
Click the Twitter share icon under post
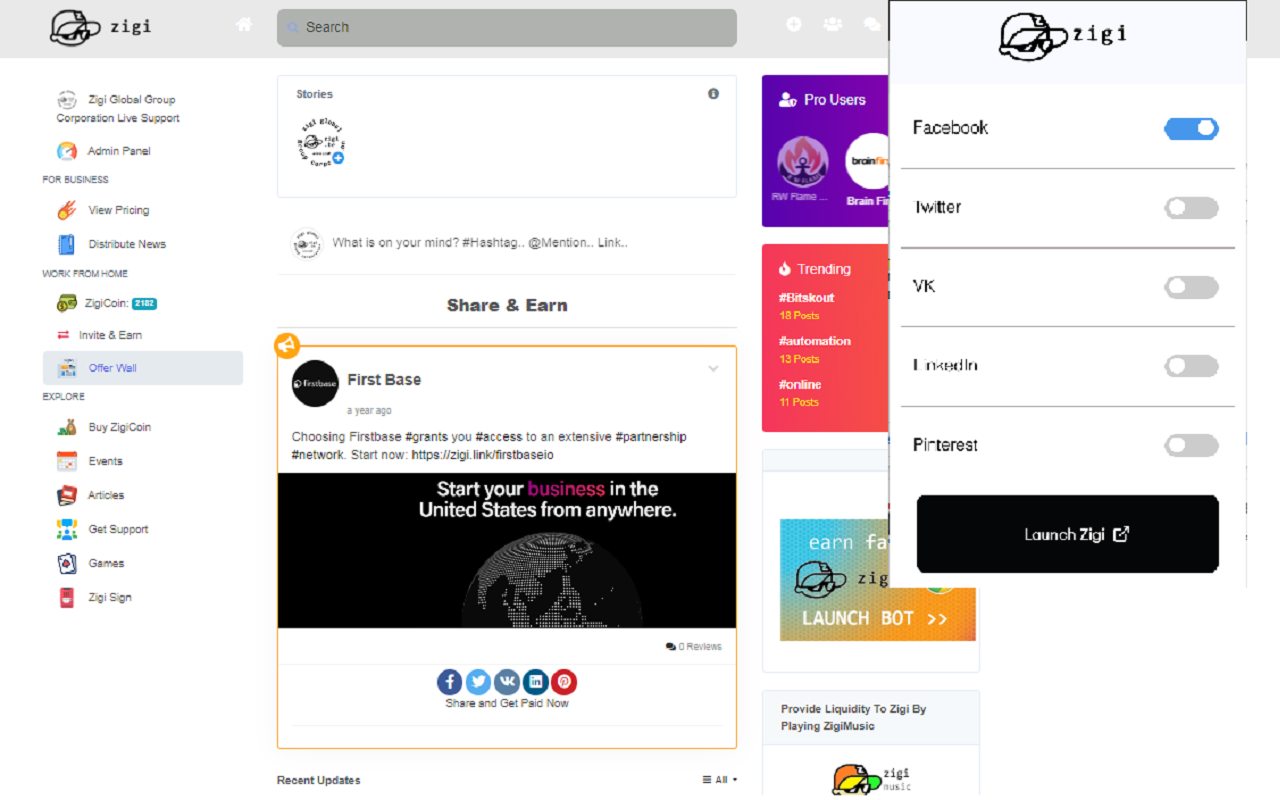tap(478, 682)
